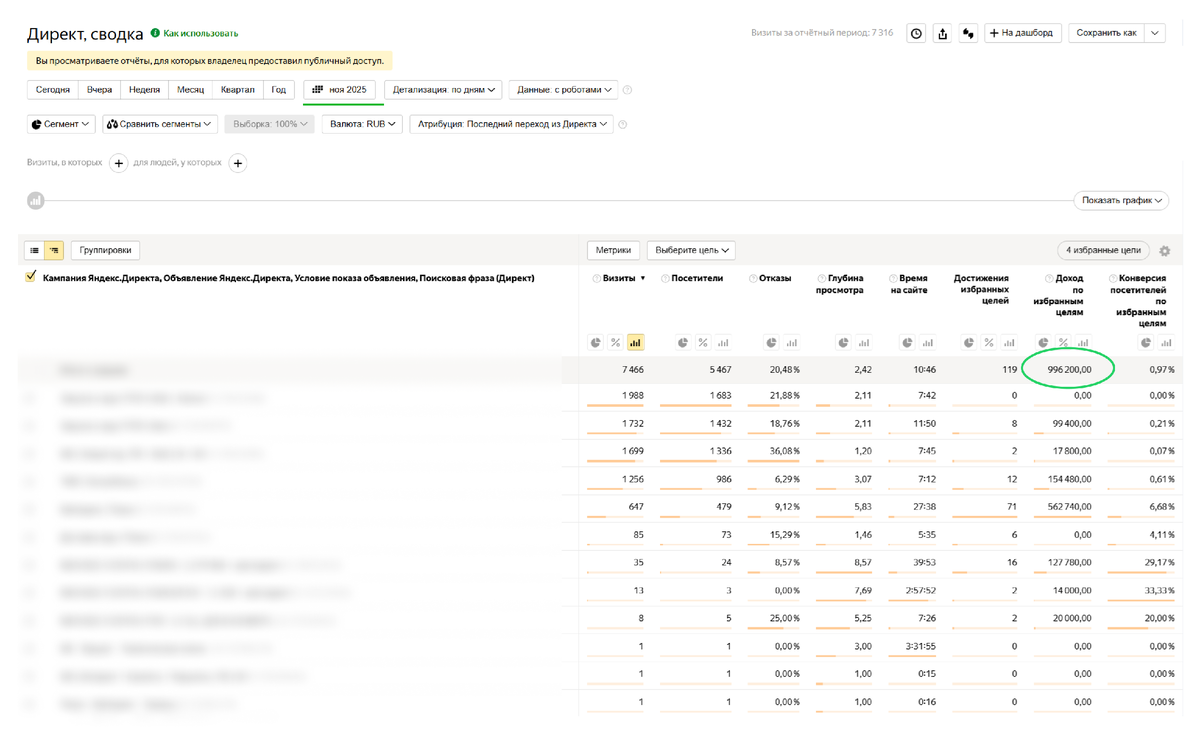Open the Сегмент dropdown
The image size is (1200, 736).
point(61,124)
